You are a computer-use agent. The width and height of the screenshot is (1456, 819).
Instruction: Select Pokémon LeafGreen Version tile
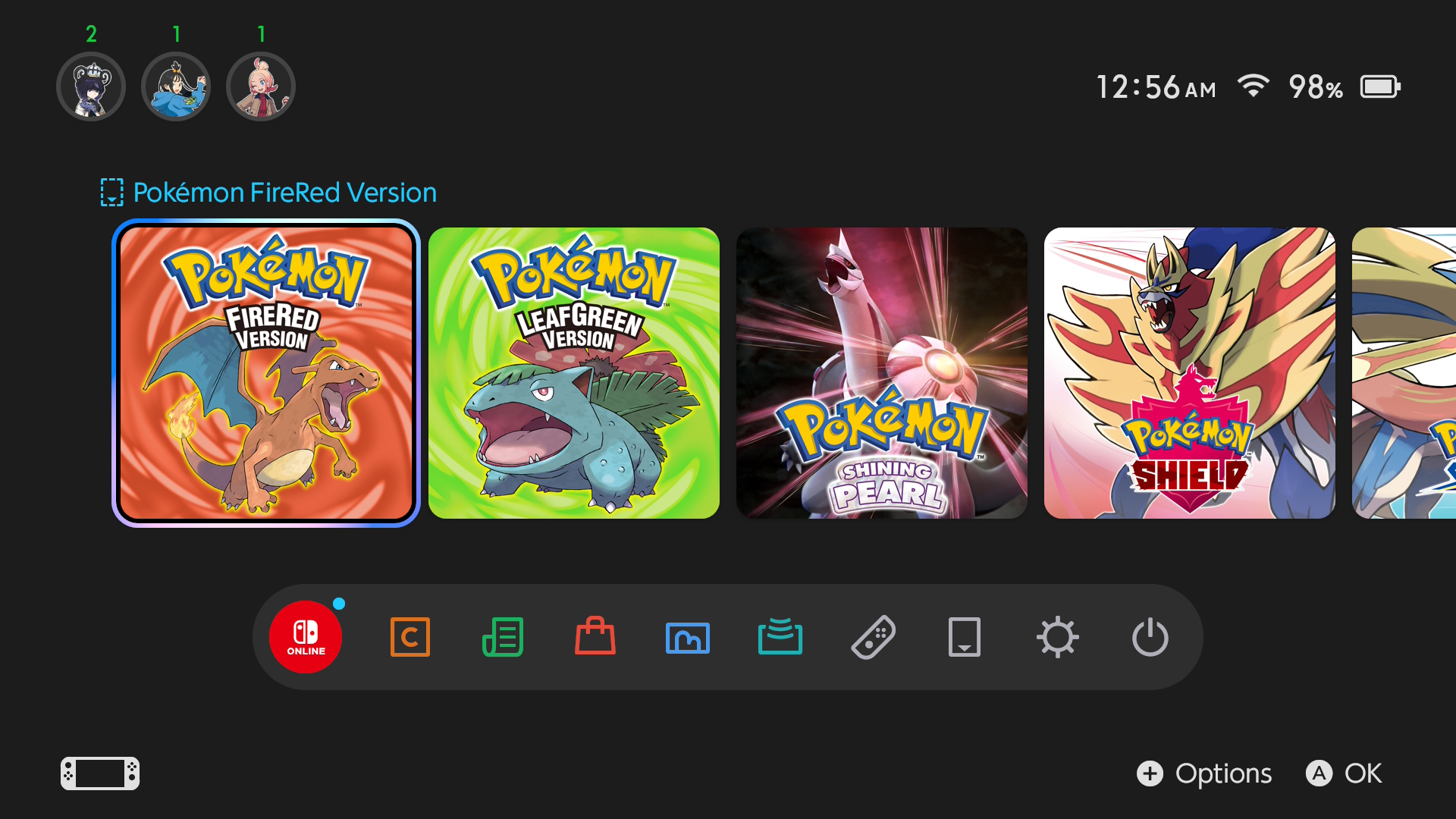point(574,373)
